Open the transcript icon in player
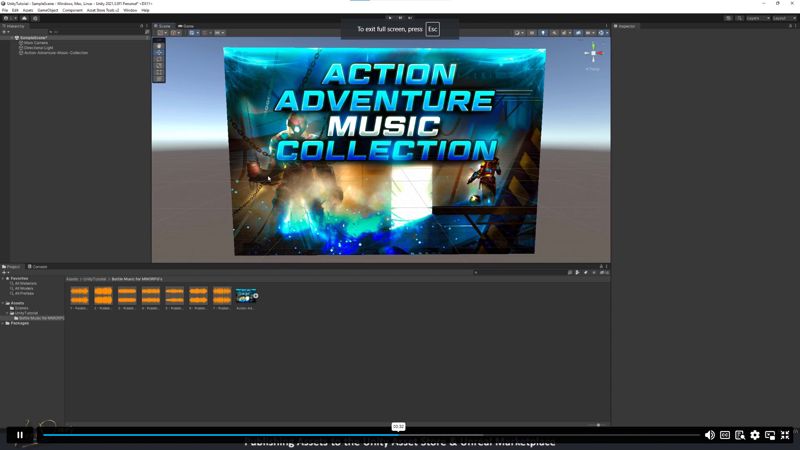The height and width of the screenshot is (450, 800). pos(740,435)
